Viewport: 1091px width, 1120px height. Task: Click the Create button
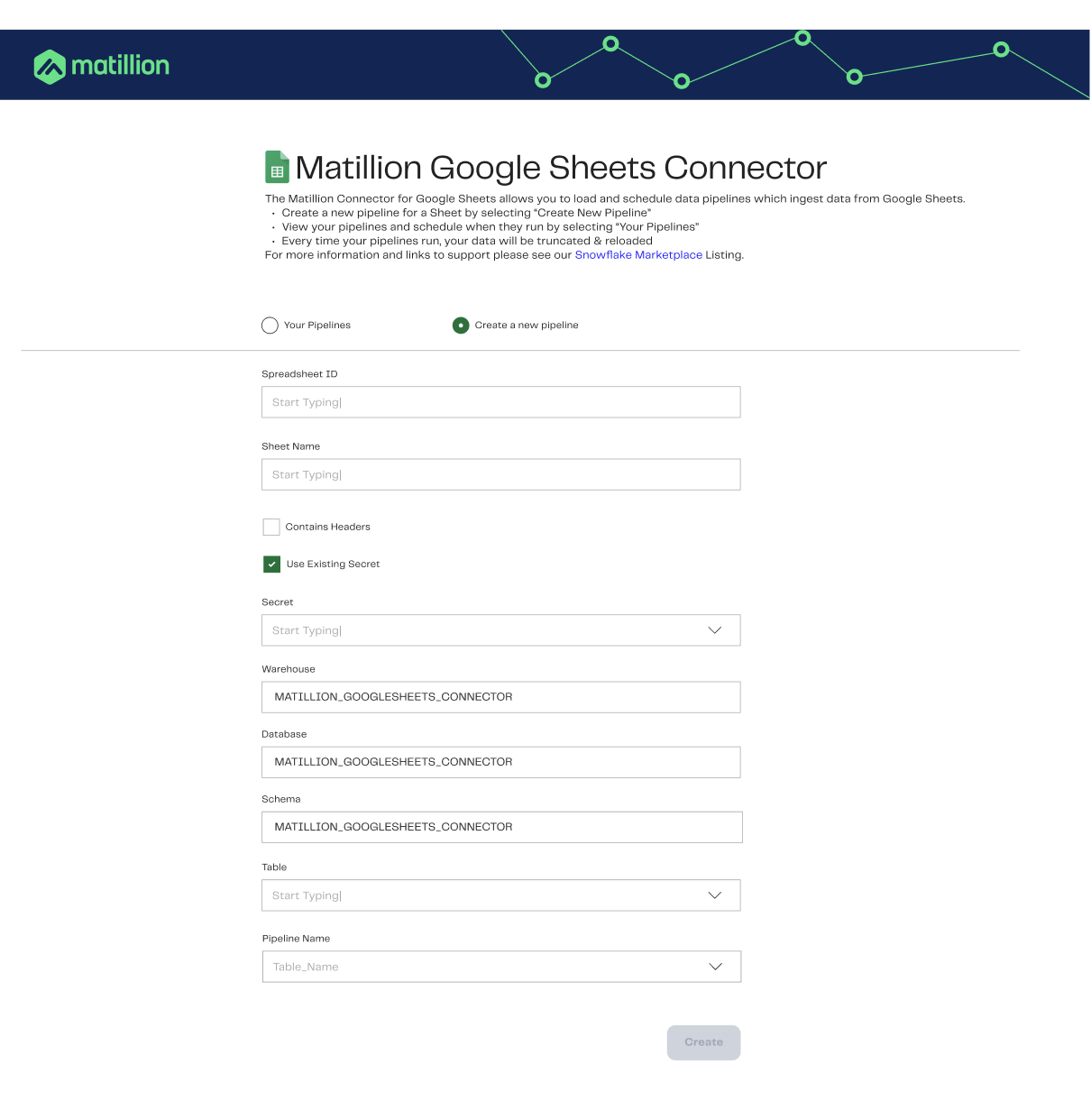[x=704, y=1042]
